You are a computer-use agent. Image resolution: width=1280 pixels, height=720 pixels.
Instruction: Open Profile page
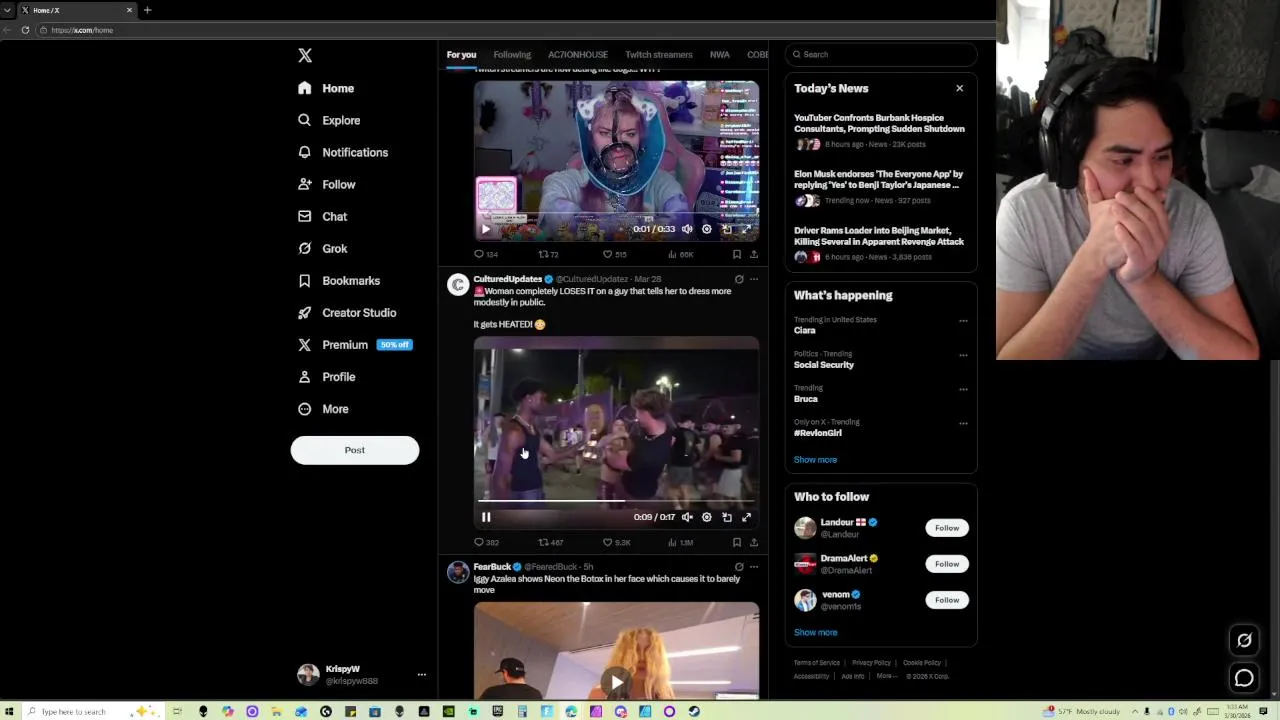327,376
